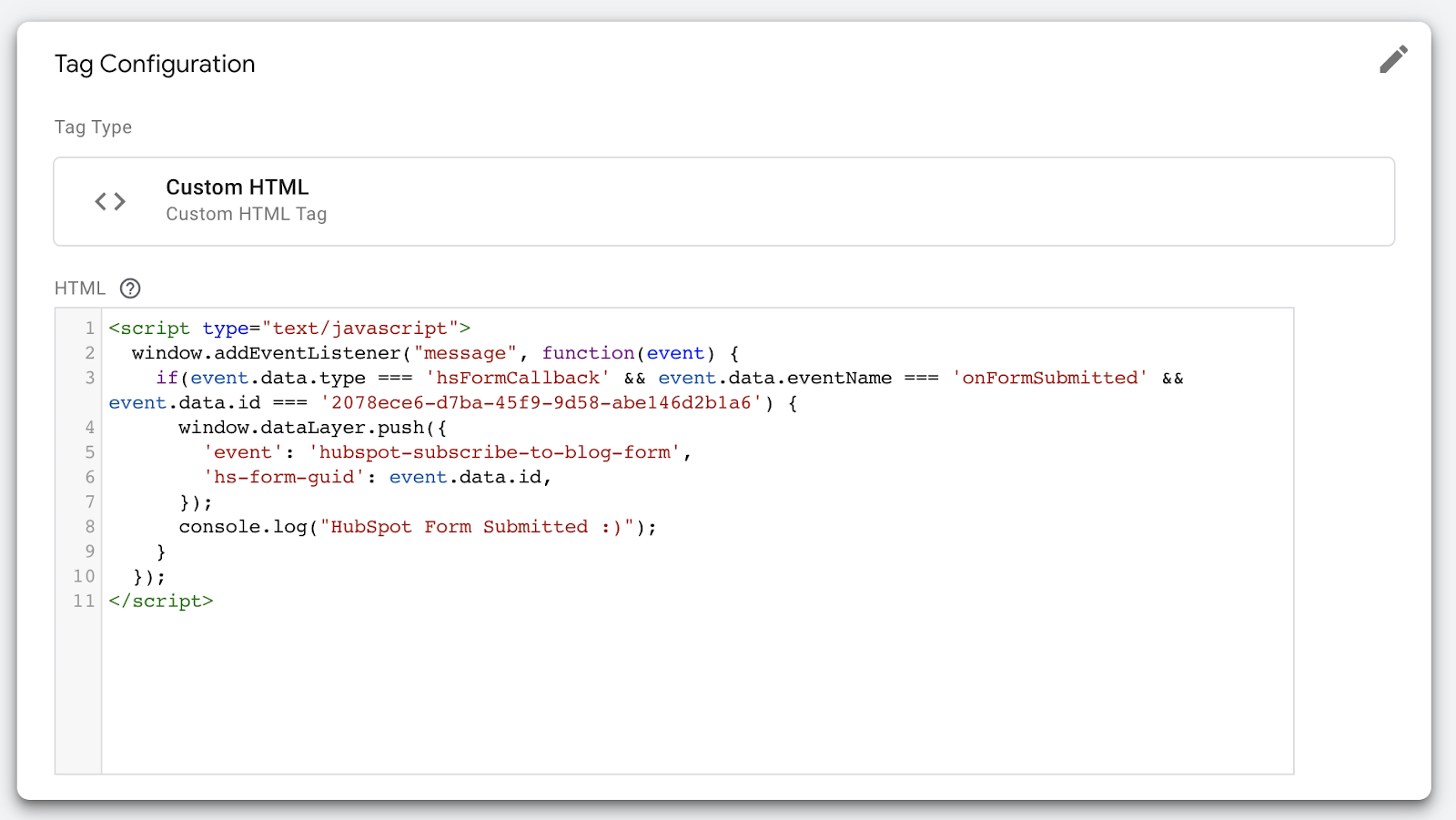Click the form GUID string '2078ece6-d7ba-45f9-9d58-abe146d2b1a6'
Screen dimensions: 1456x820
click(x=541, y=402)
